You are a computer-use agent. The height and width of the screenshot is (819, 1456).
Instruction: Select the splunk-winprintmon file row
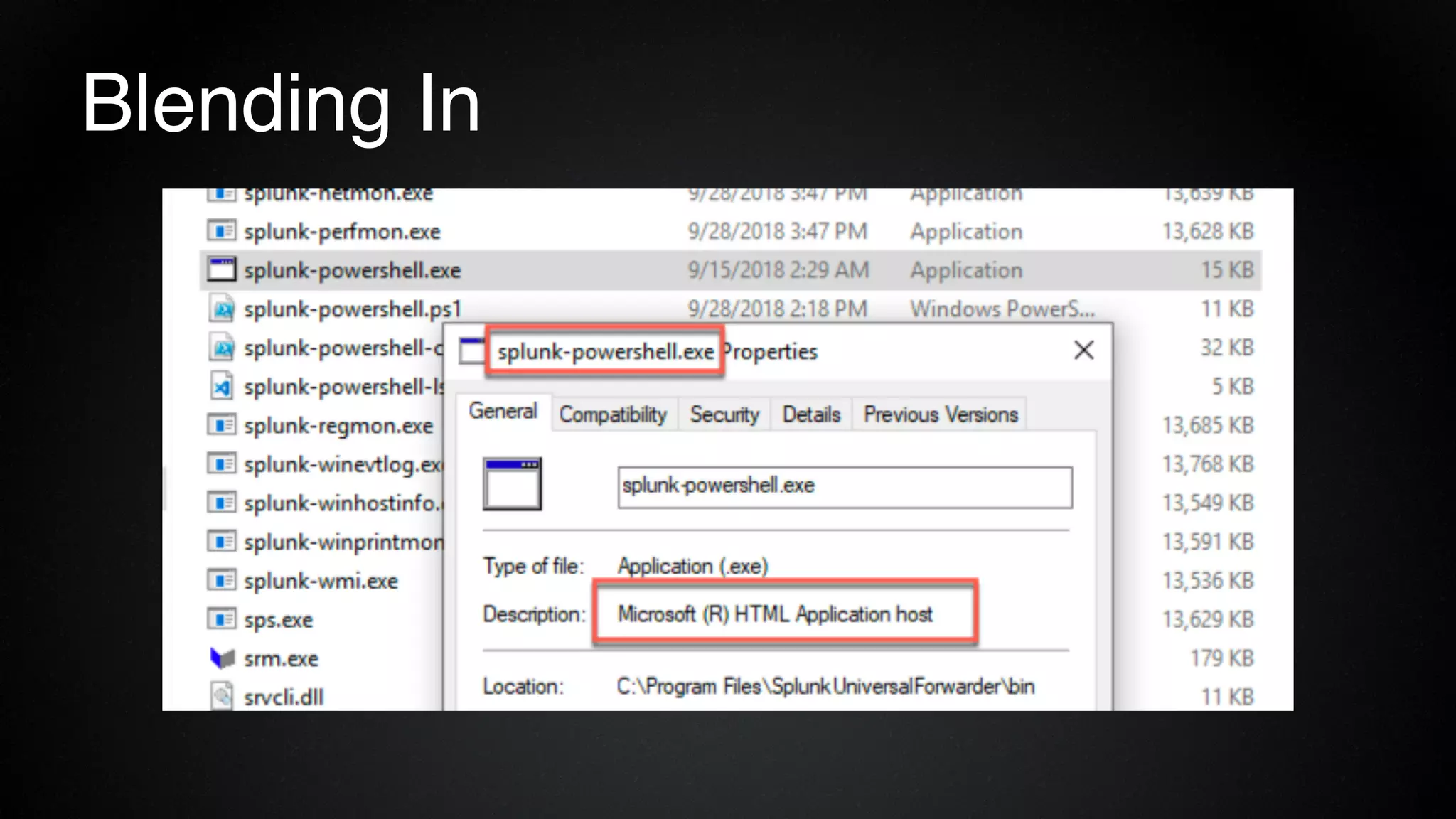tap(342, 542)
